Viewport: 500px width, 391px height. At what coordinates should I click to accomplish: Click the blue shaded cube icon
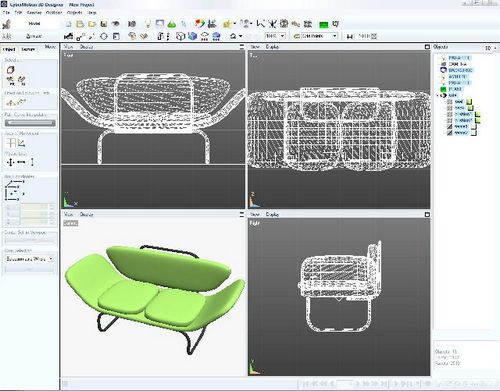(x=192, y=36)
